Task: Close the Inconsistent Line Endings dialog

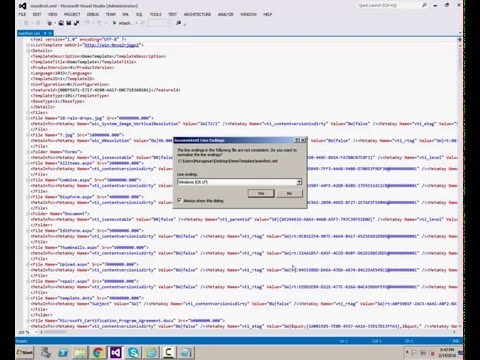Action: [x=303, y=140]
